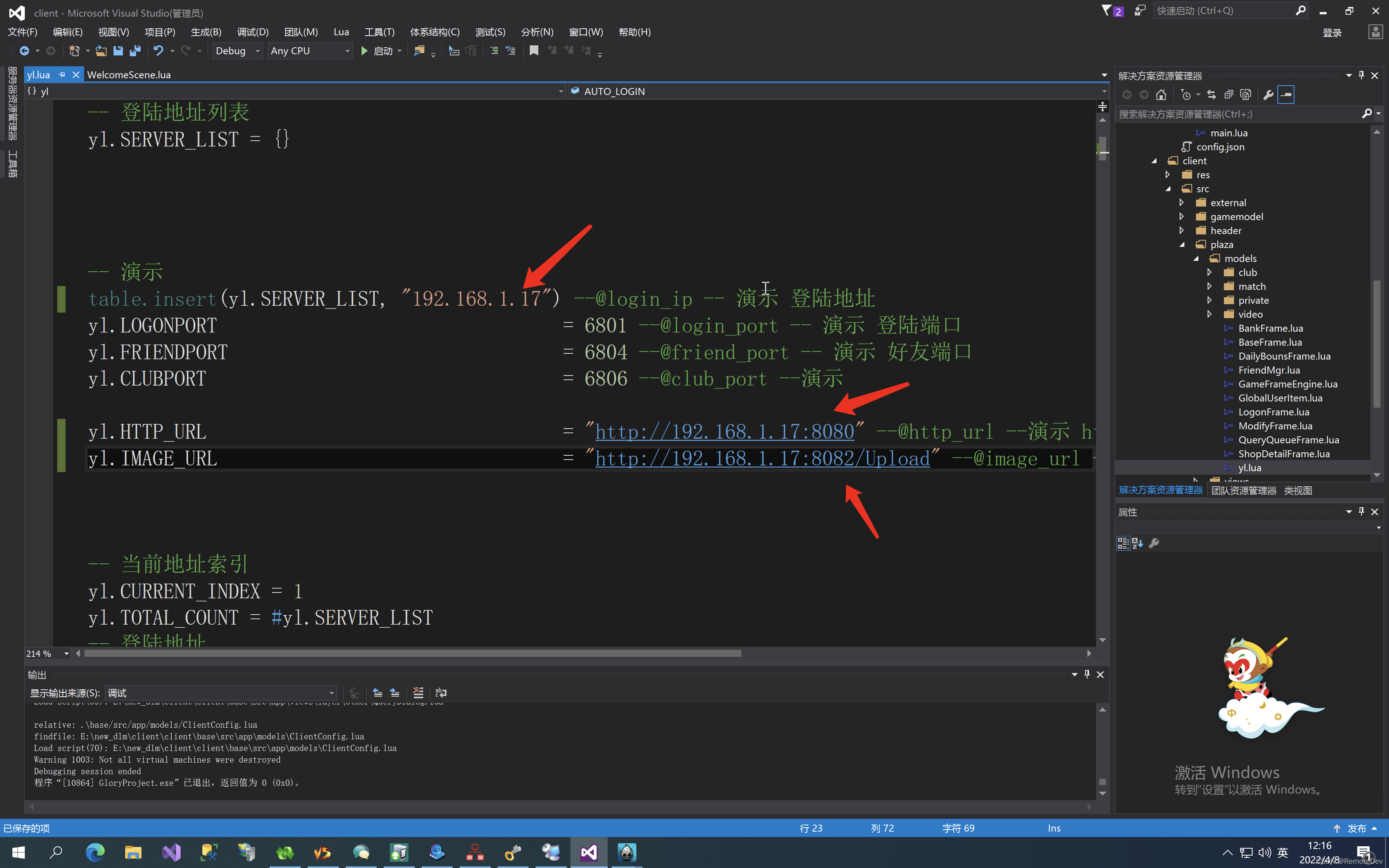The height and width of the screenshot is (868, 1389).
Task: Click the Save All toolbar icon
Action: 136,50
